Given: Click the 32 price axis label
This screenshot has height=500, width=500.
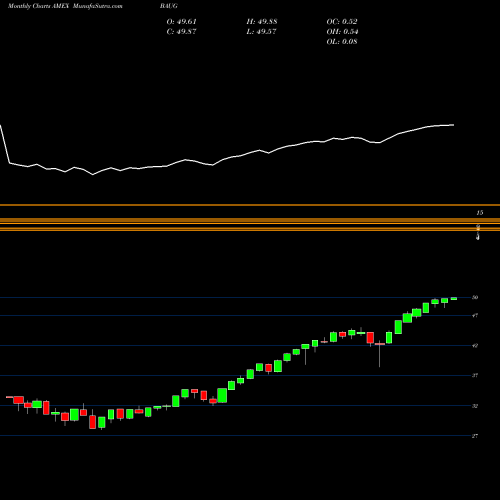Looking at the screenshot, I should point(475,406).
